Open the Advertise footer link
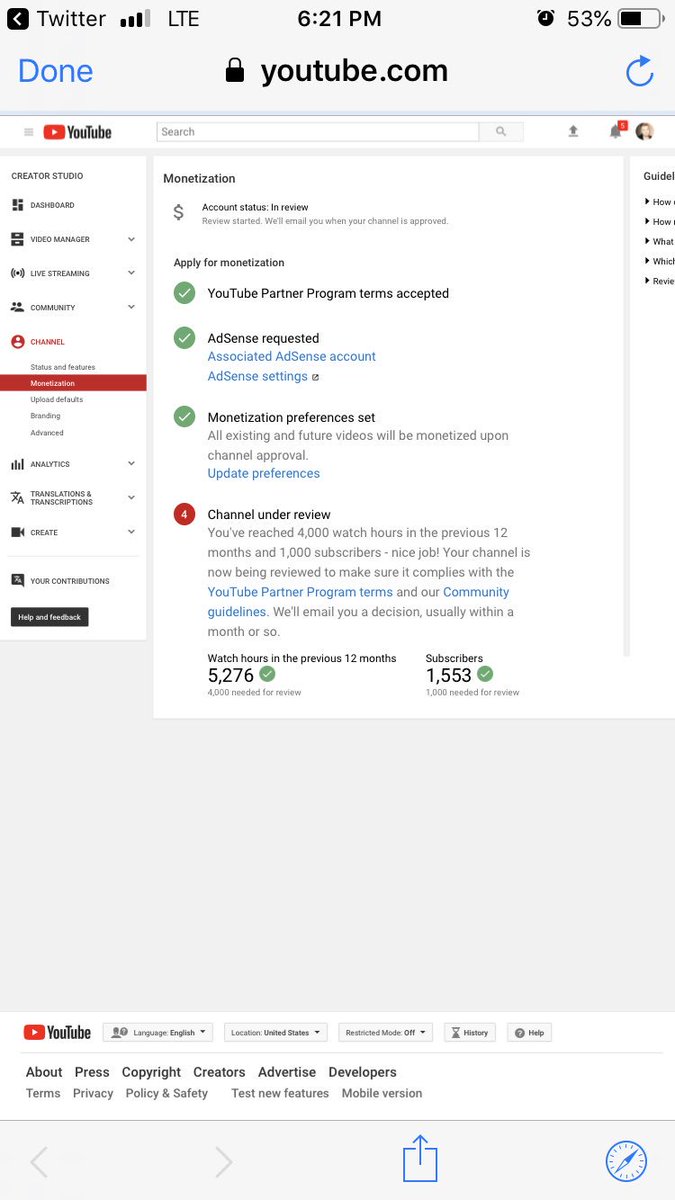 (x=287, y=1072)
